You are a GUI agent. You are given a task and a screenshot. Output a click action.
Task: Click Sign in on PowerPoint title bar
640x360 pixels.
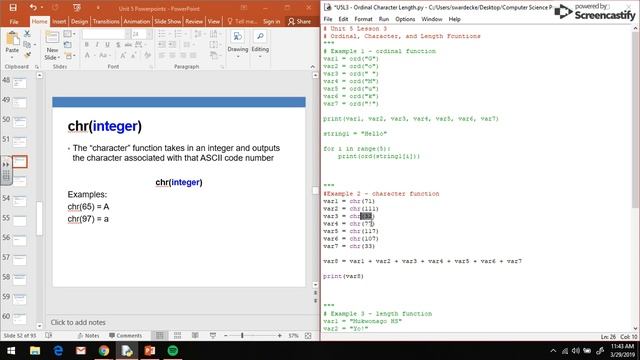click(271, 21)
